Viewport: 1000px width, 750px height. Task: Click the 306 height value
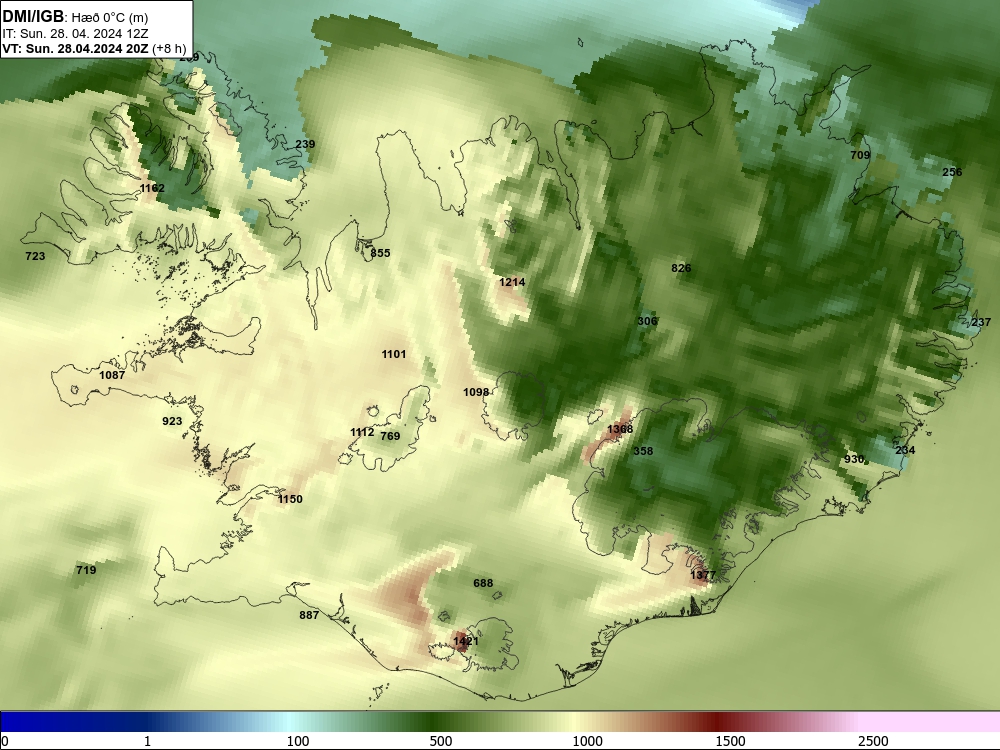pyautogui.click(x=647, y=321)
